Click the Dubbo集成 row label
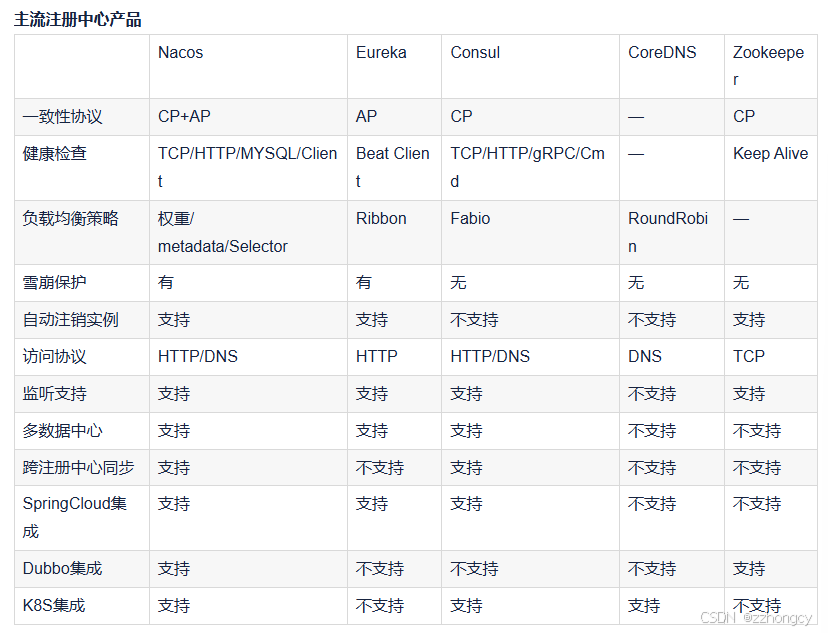 click(x=62, y=569)
